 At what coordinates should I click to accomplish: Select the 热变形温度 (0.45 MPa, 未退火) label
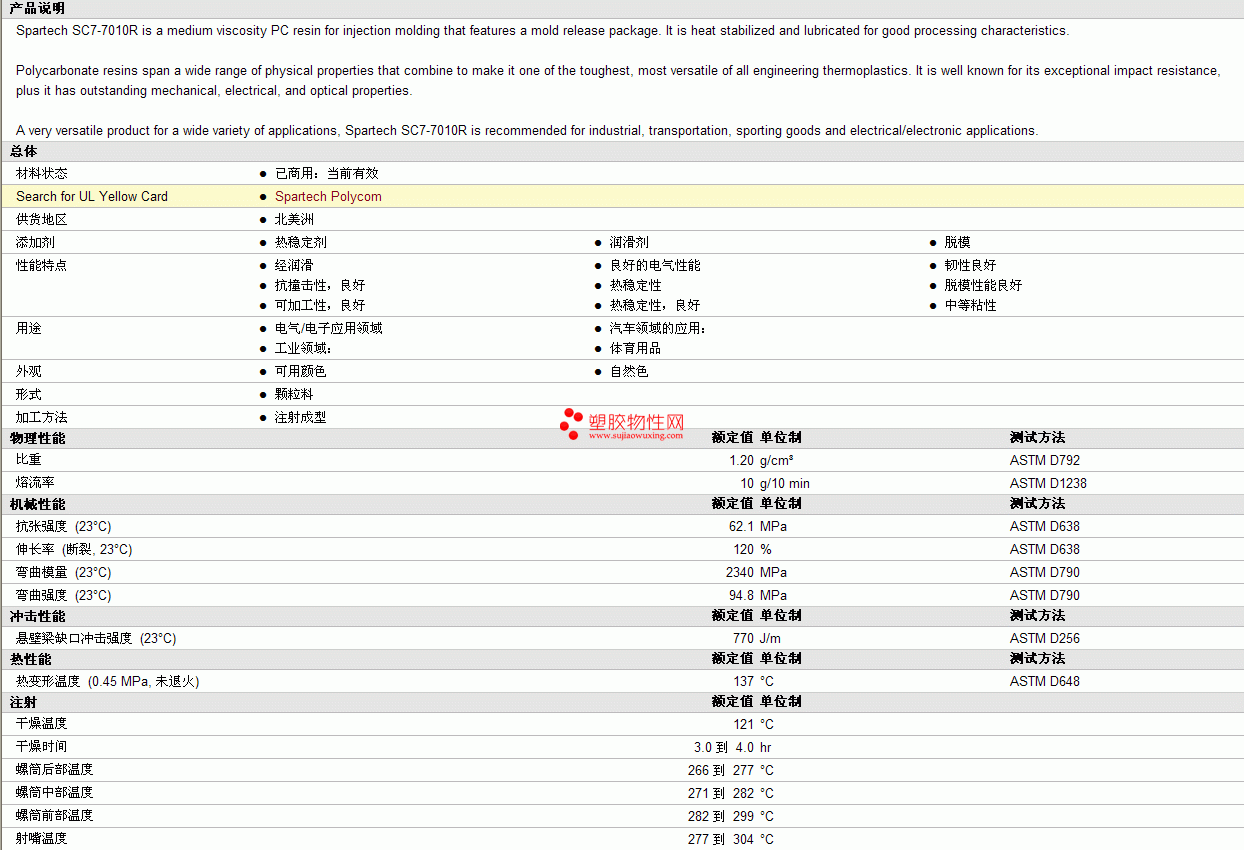pyautogui.click(x=108, y=681)
